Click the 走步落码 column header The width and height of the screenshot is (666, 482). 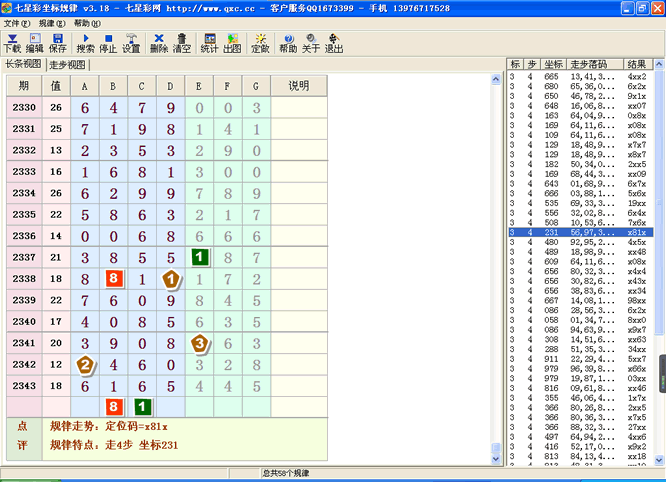coord(595,64)
